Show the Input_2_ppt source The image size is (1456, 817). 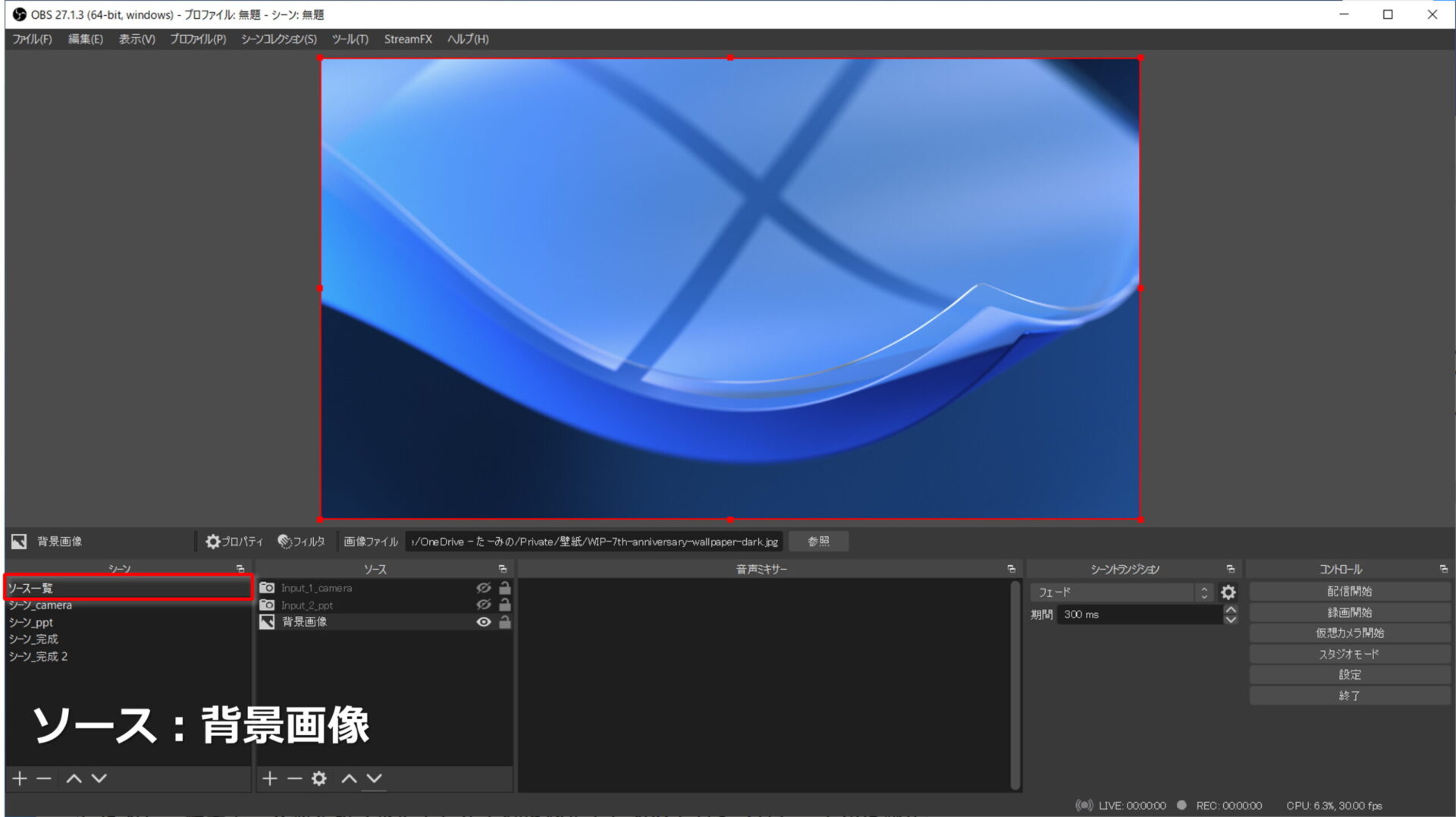click(483, 605)
